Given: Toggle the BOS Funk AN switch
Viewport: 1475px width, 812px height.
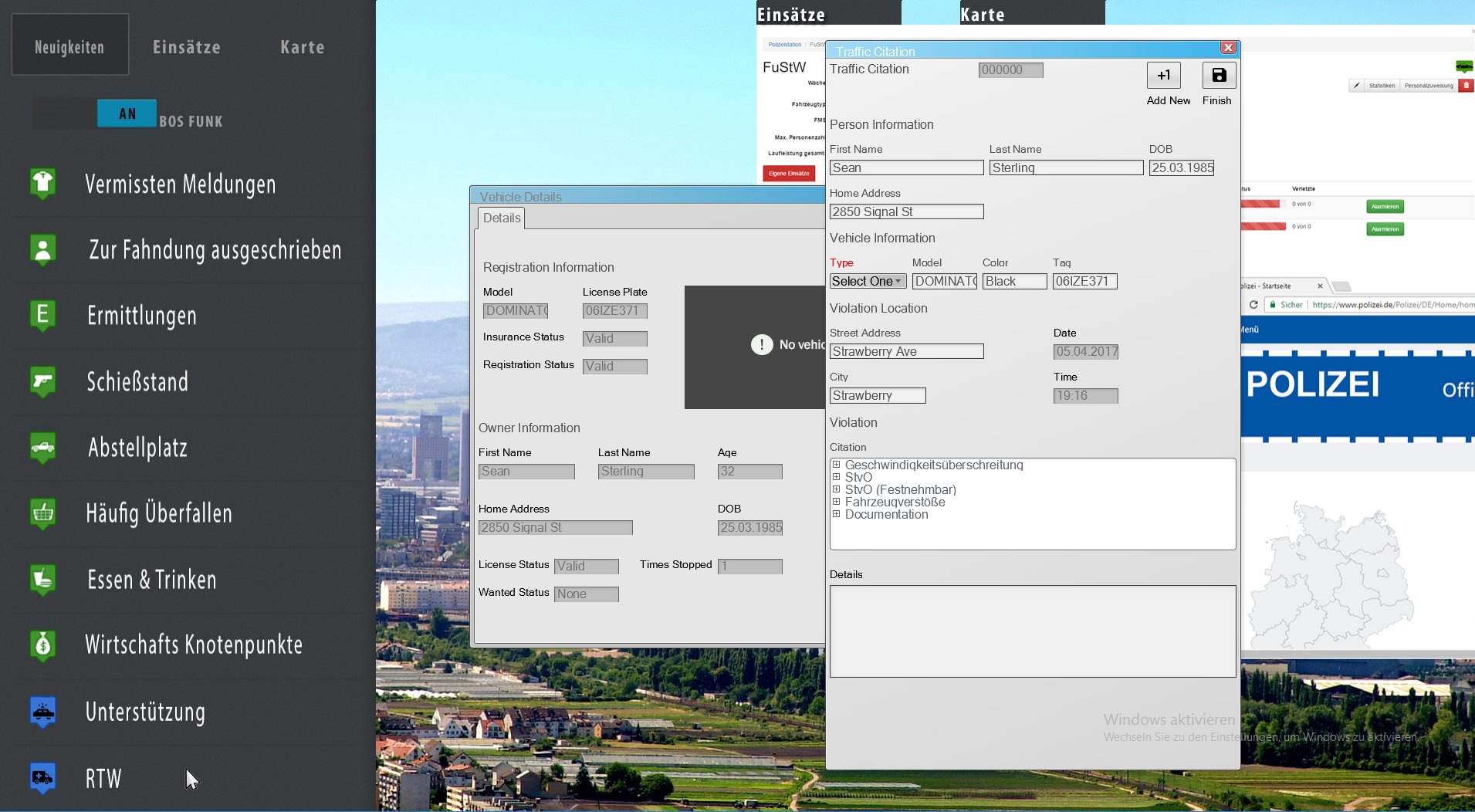Looking at the screenshot, I should tap(127, 113).
